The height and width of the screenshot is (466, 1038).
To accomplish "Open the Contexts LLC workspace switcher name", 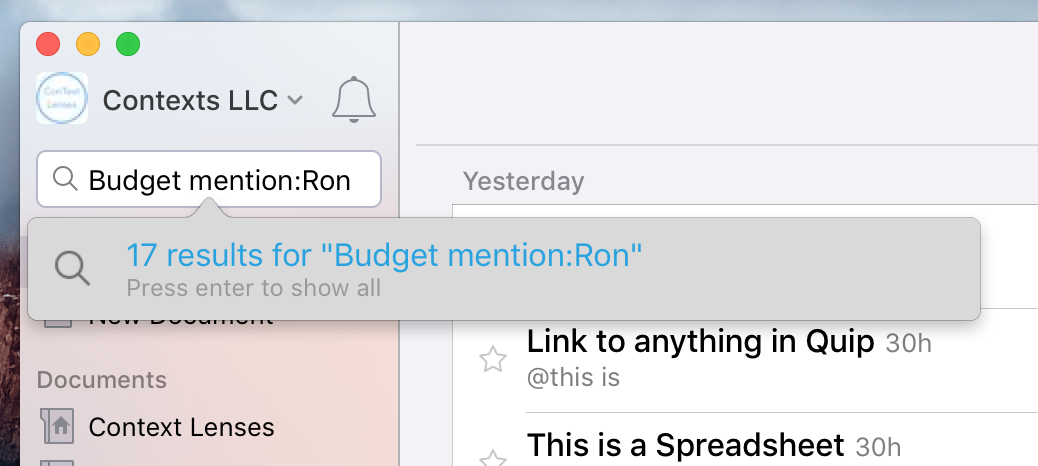I will 190,100.
